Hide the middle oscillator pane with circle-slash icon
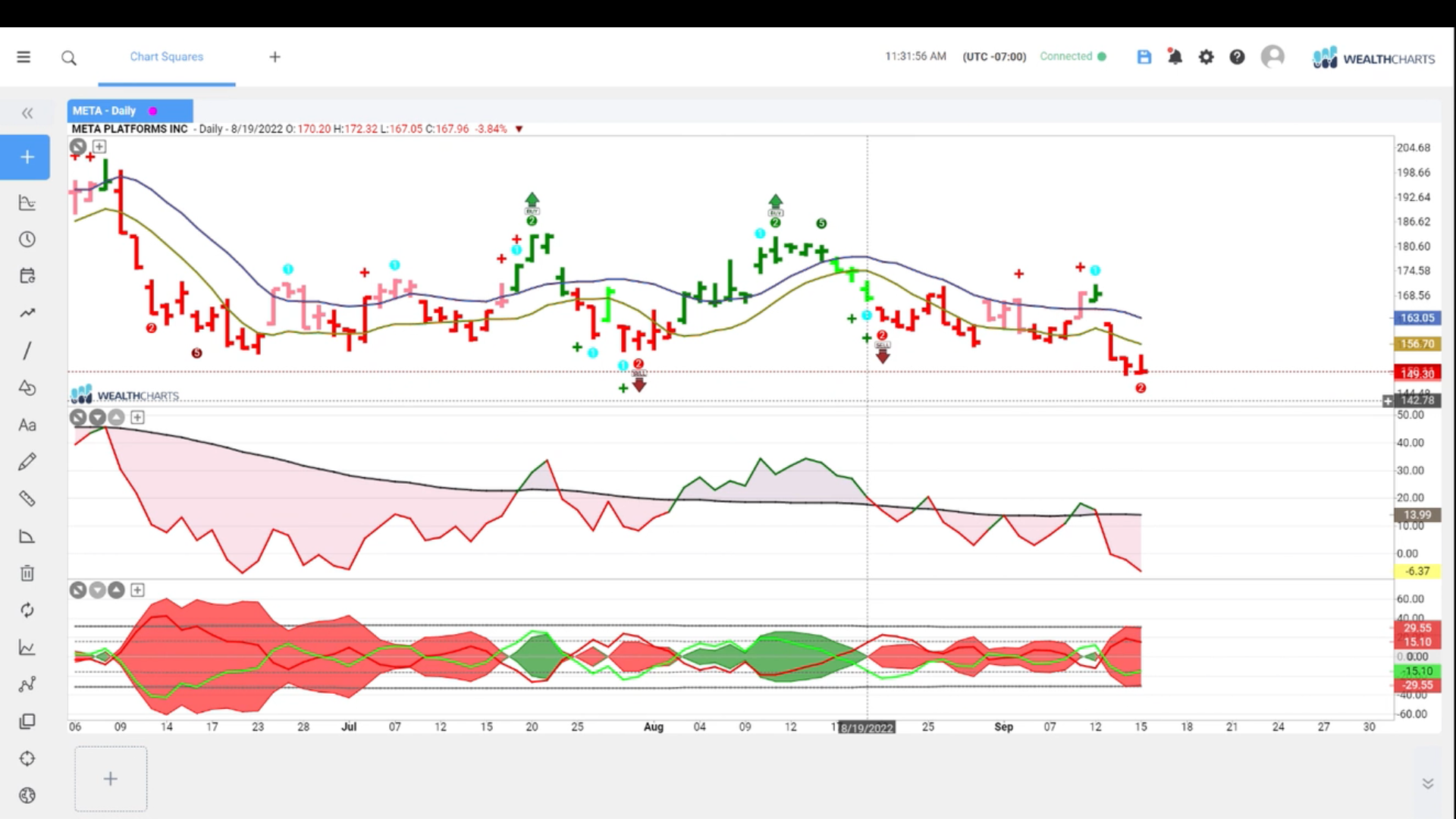Screen dimensions: 1456x819 pos(78,417)
